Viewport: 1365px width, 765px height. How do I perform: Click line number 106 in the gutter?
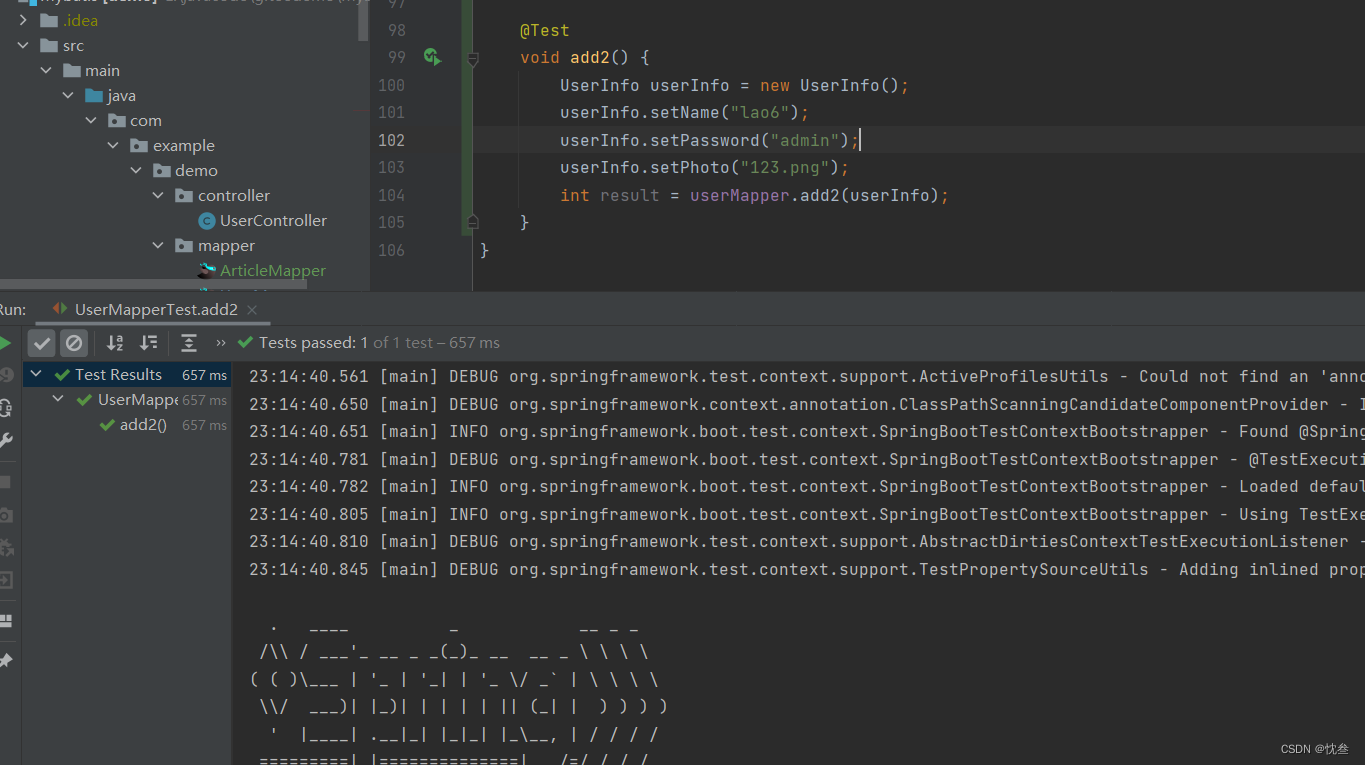point(392,250)
